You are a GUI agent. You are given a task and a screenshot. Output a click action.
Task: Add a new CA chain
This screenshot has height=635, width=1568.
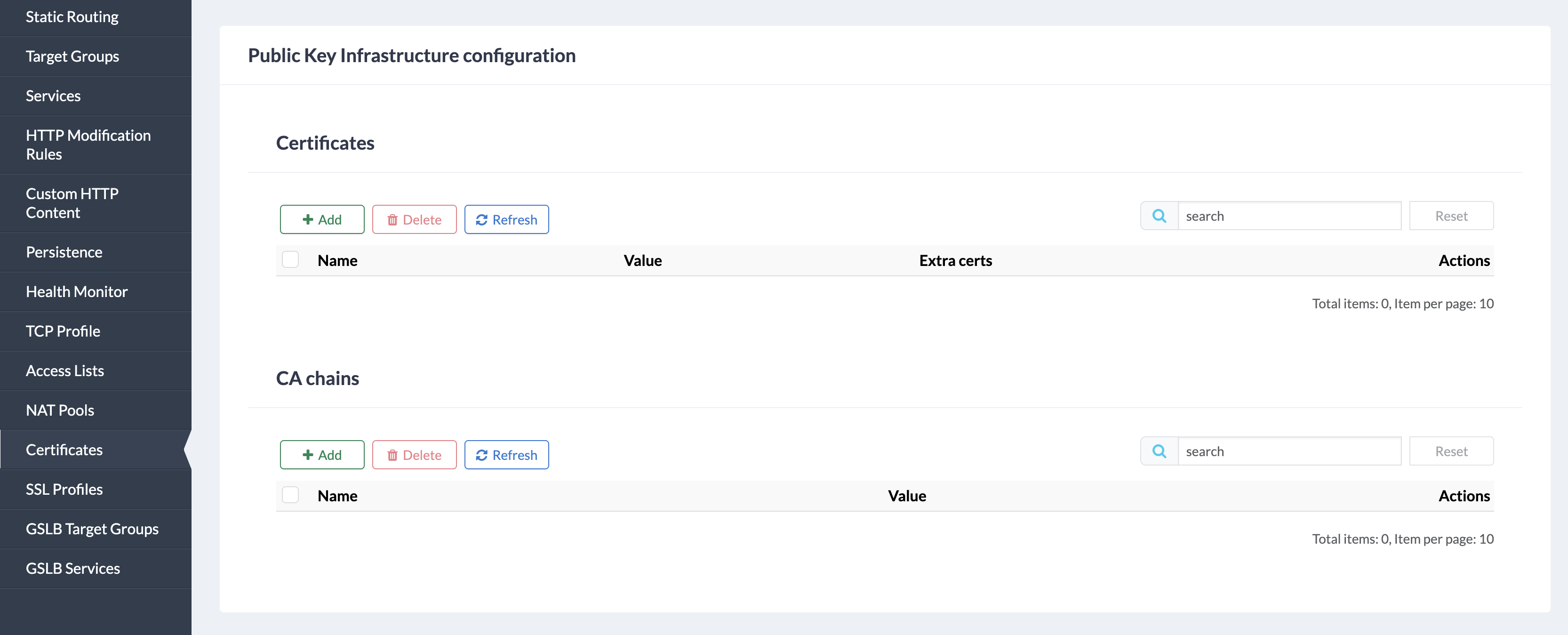(322, 455)
